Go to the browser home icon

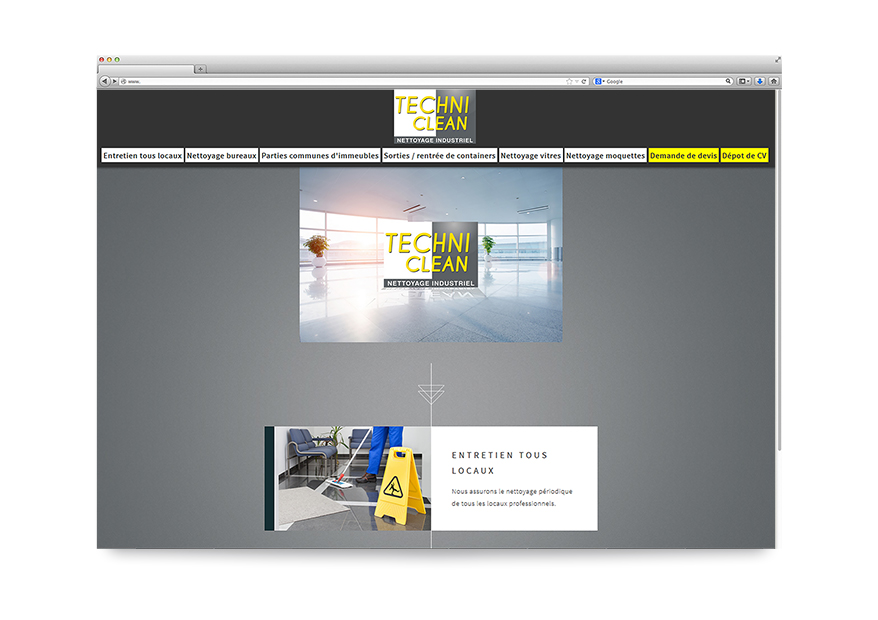click(774, 81)
